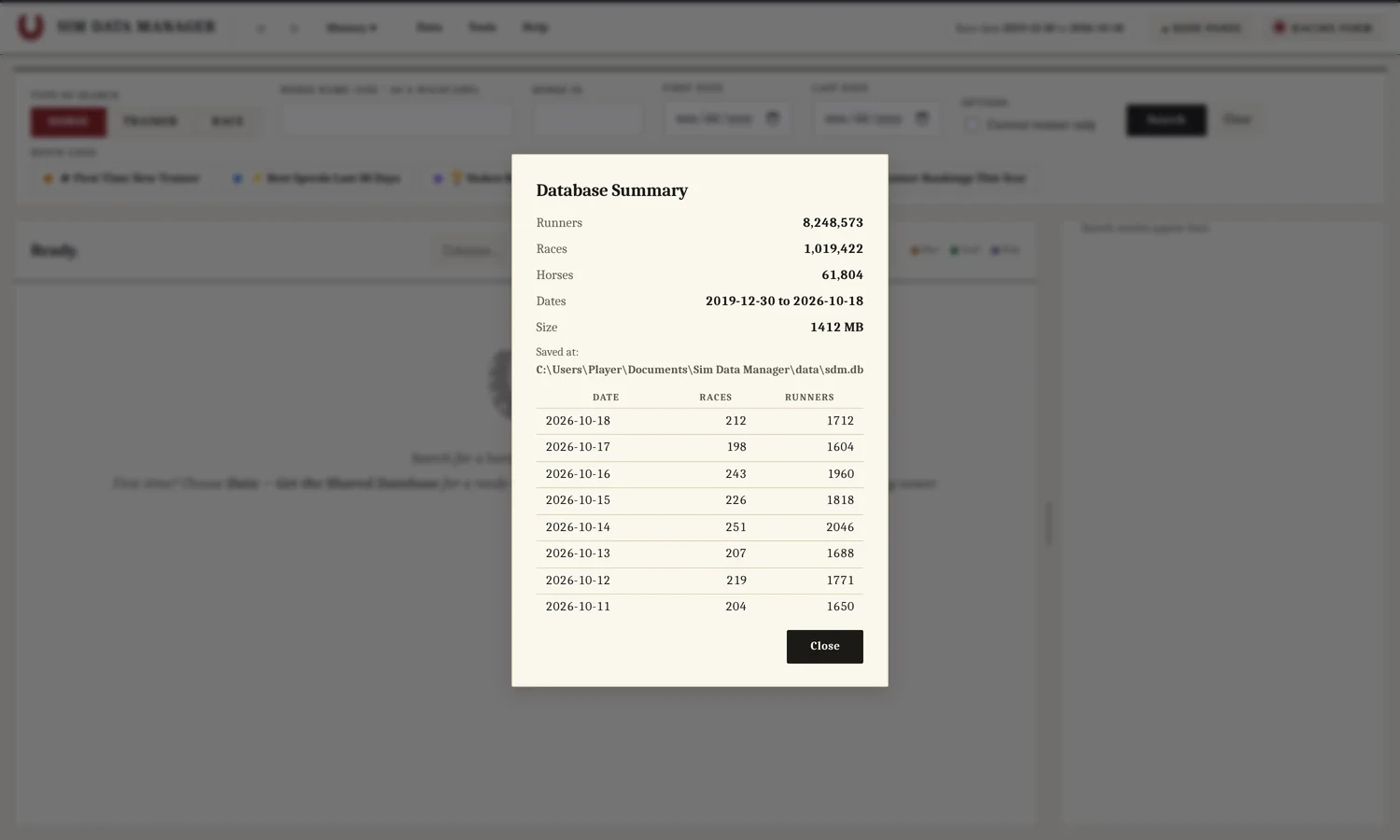The image size is (1400, 840).
Task: Open the Best Speeds Last 30 Days quick link
Action: [x=316, y=178]
